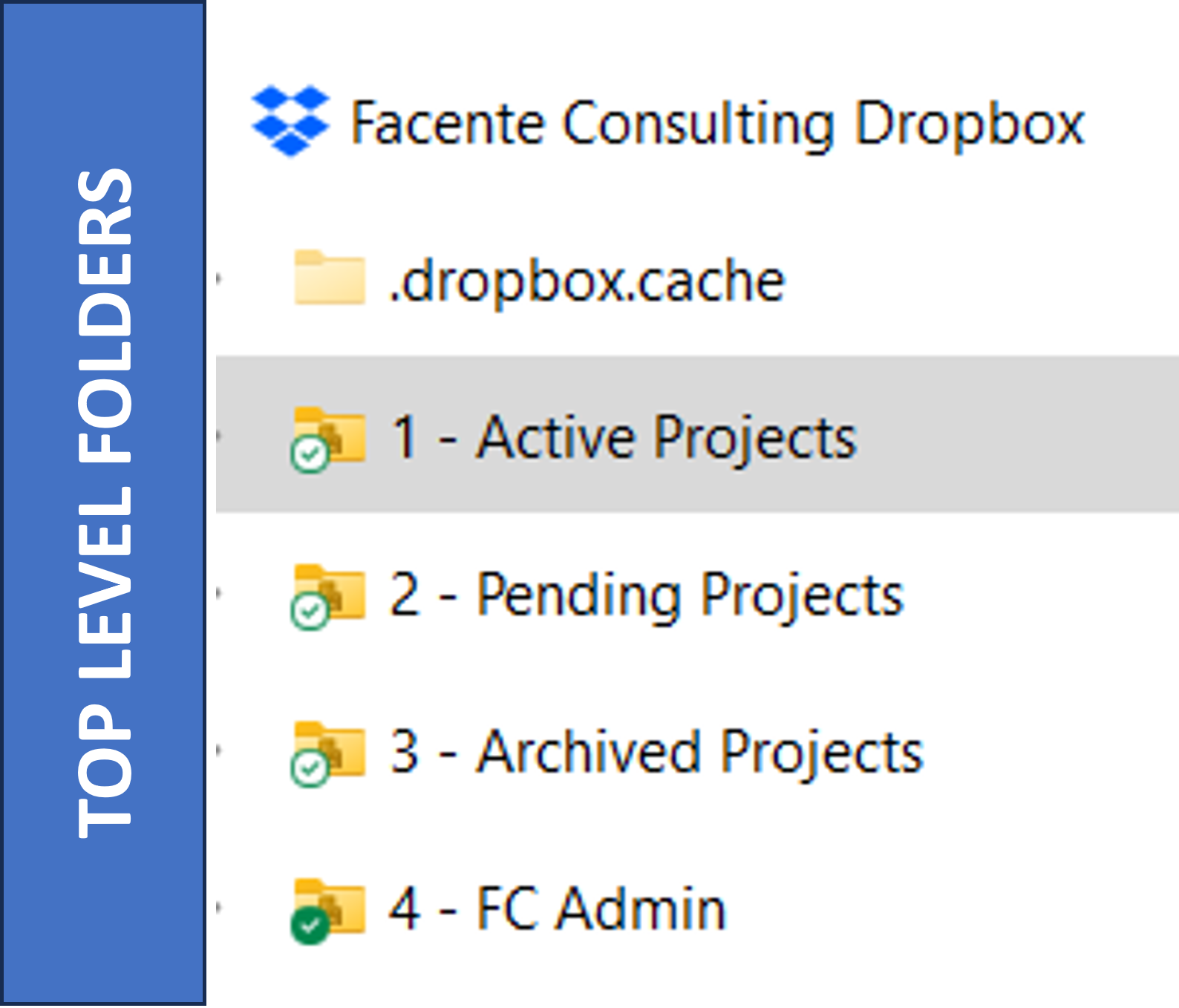Click the 1 - Active Projects folder icon
This screenshot has width=1179, height=1008.
[330, 437]
